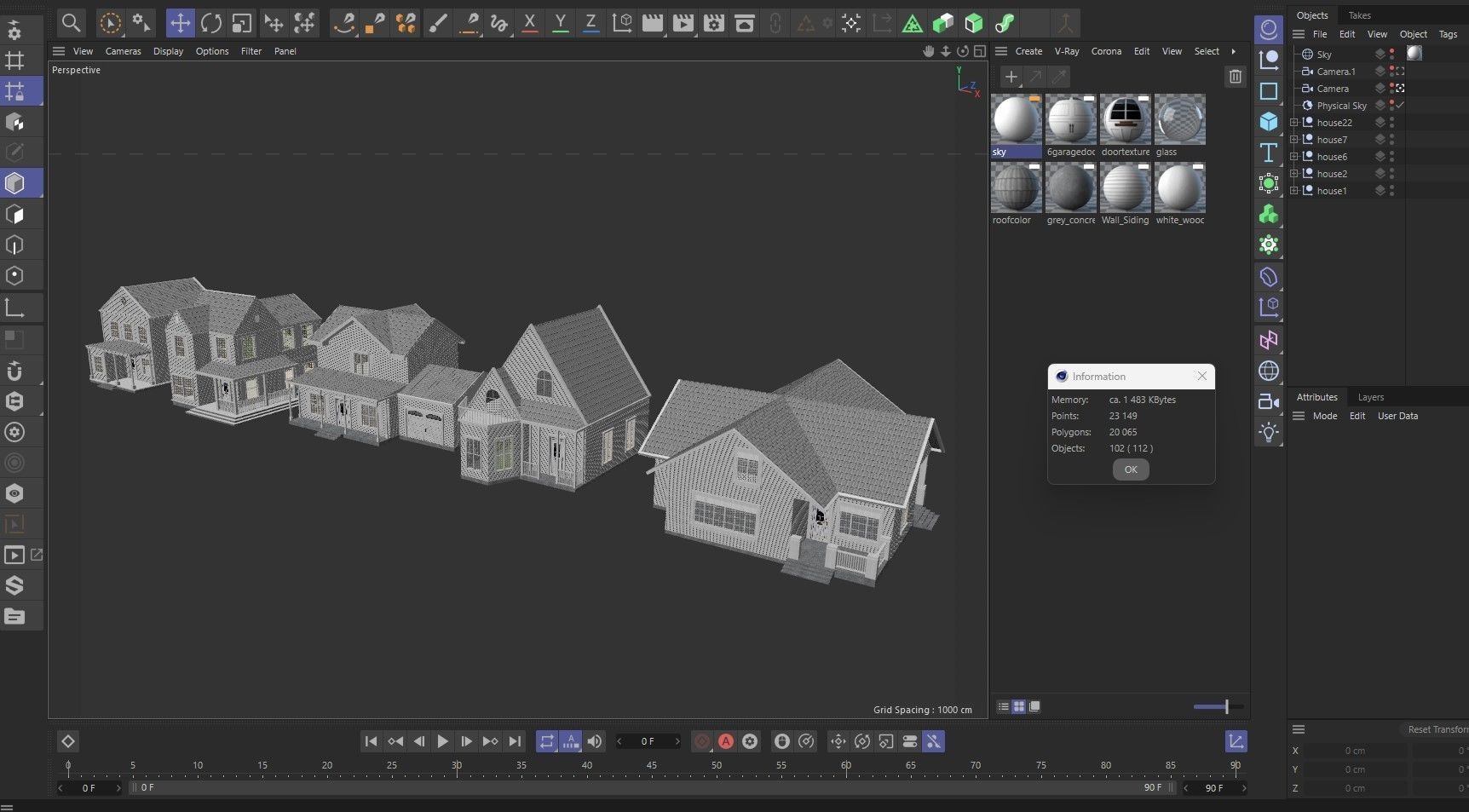Click the Text spline T icon
Viewport: 1469px width, 812px height.
tap(1269, 153)
